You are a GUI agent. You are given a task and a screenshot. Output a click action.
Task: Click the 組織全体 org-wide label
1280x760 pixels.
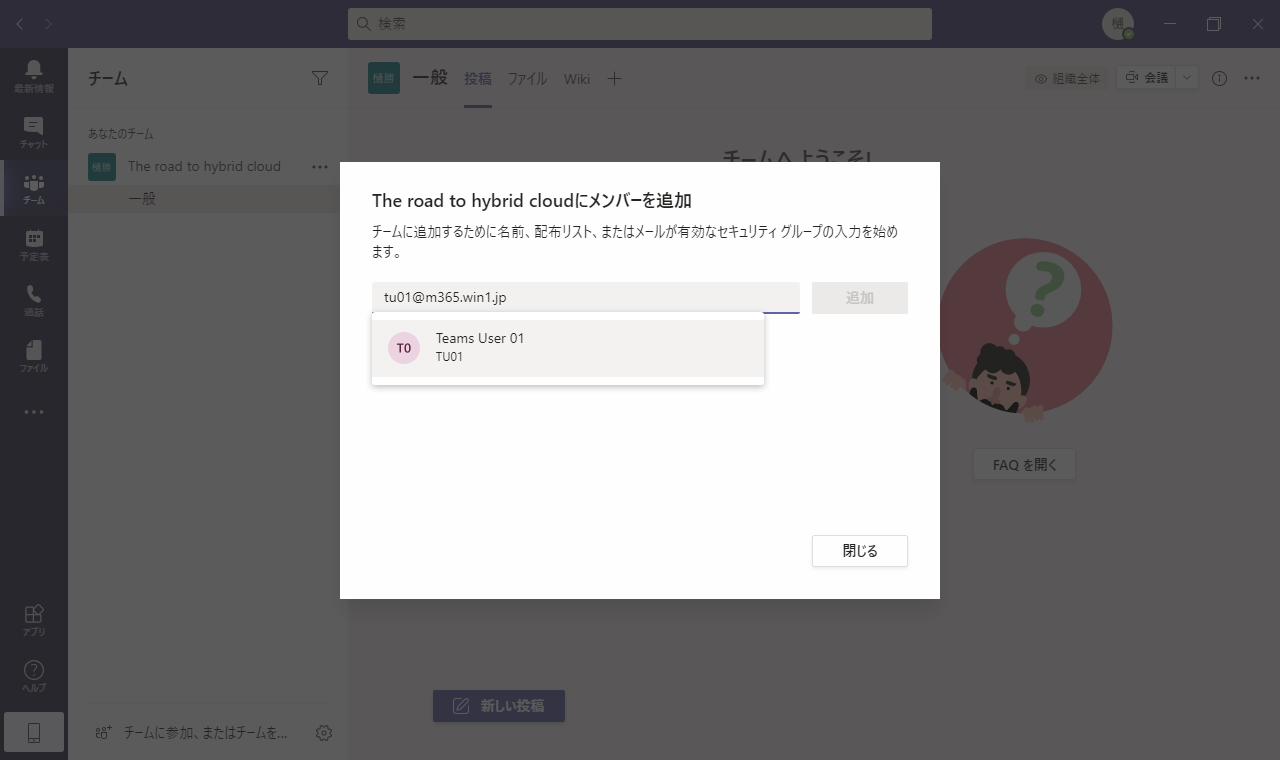point(1067,78)
